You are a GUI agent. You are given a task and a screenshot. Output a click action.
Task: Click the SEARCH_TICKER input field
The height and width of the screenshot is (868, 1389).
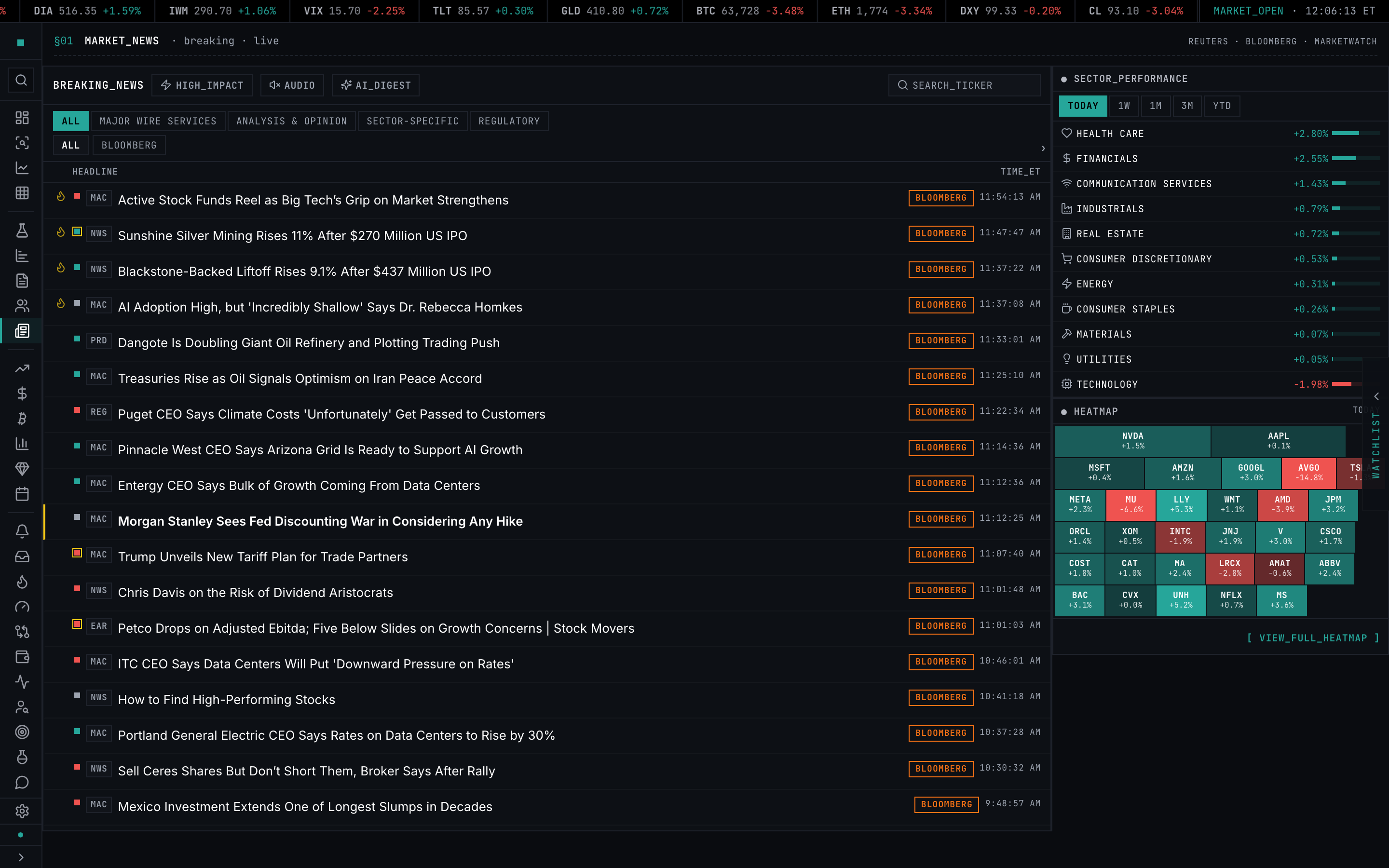tap(964, 85)
